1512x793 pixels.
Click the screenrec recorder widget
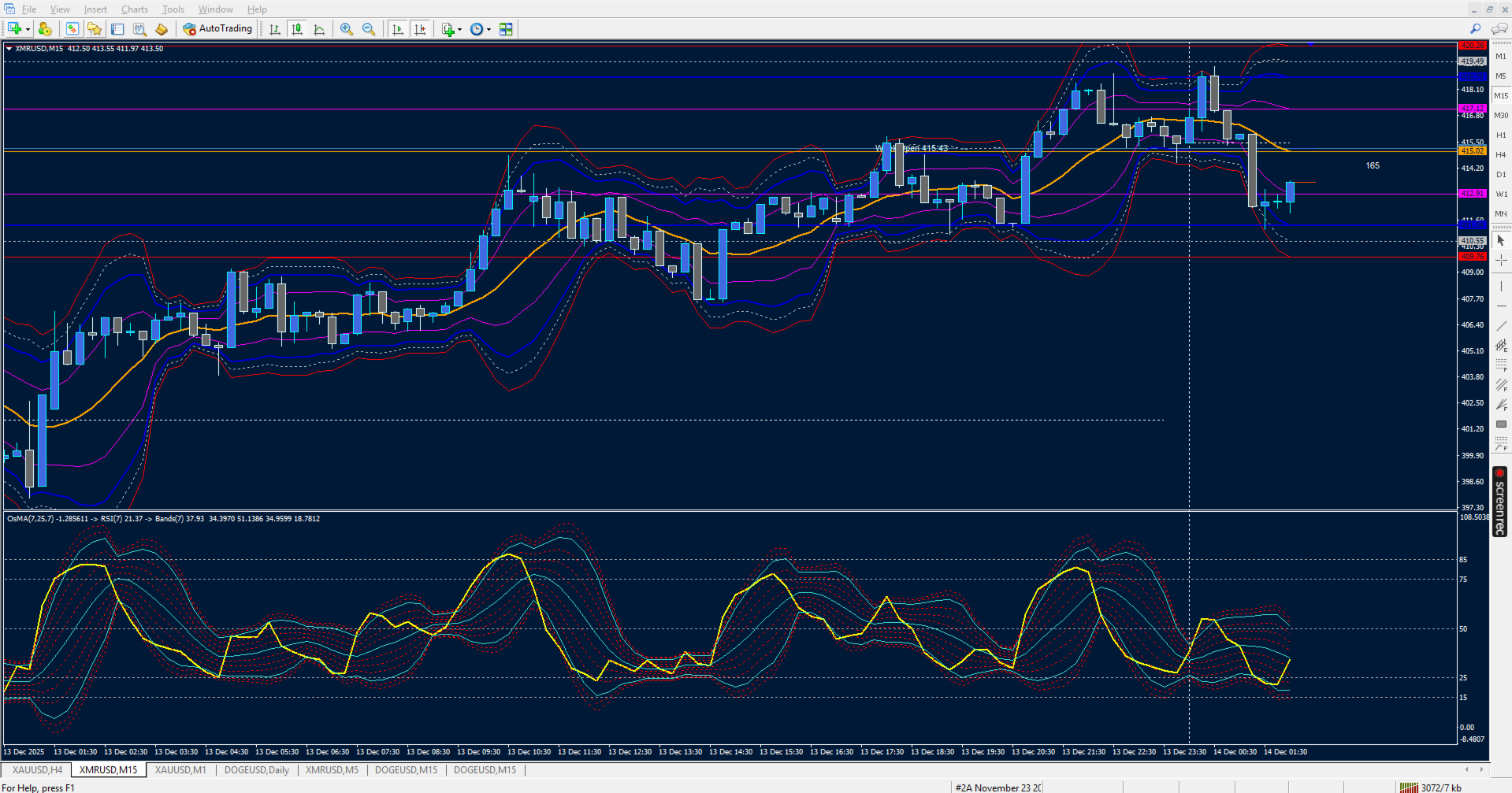(x=1500, y=502)
